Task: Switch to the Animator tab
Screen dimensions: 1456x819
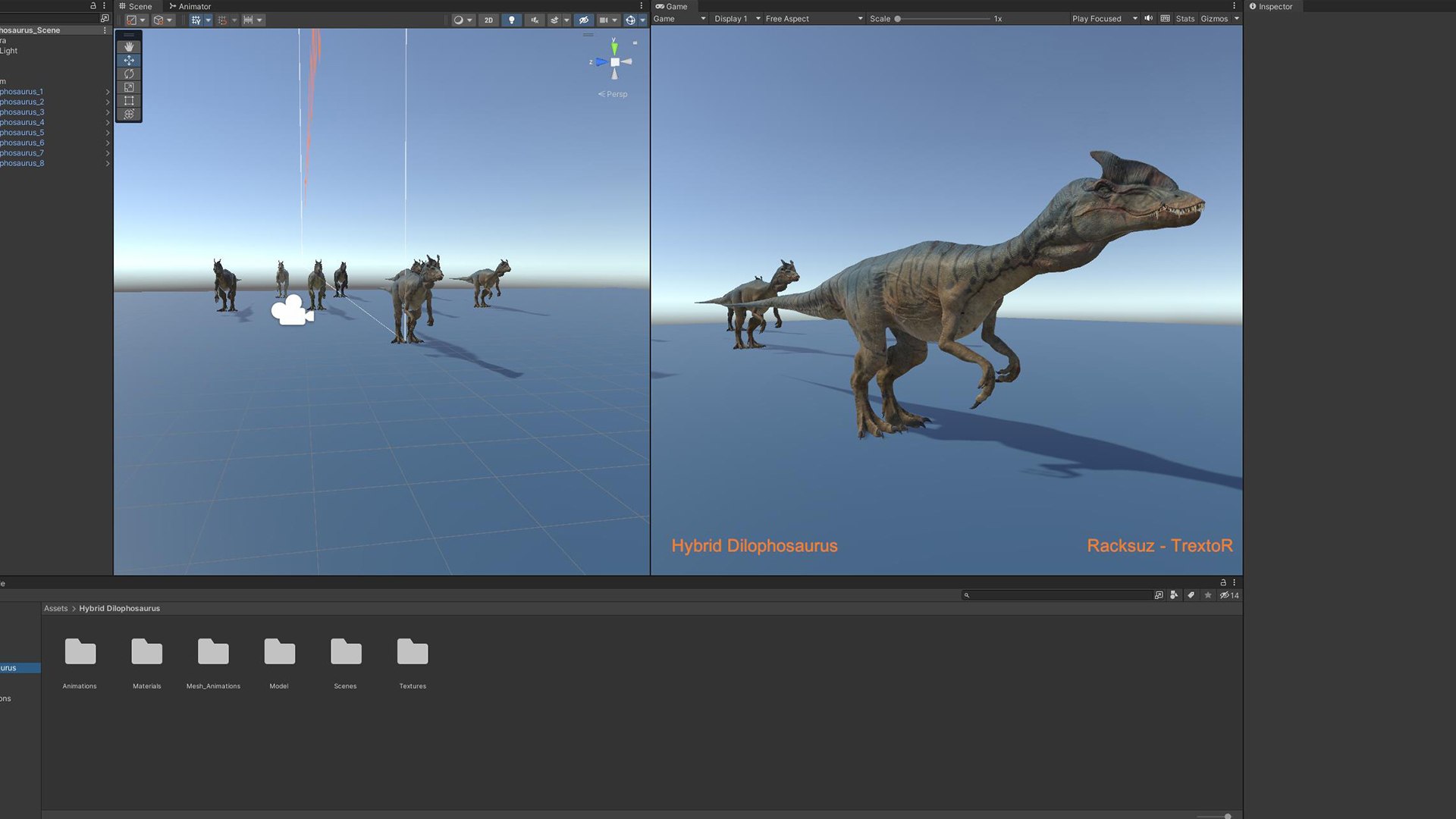Action: click(190, 6)
